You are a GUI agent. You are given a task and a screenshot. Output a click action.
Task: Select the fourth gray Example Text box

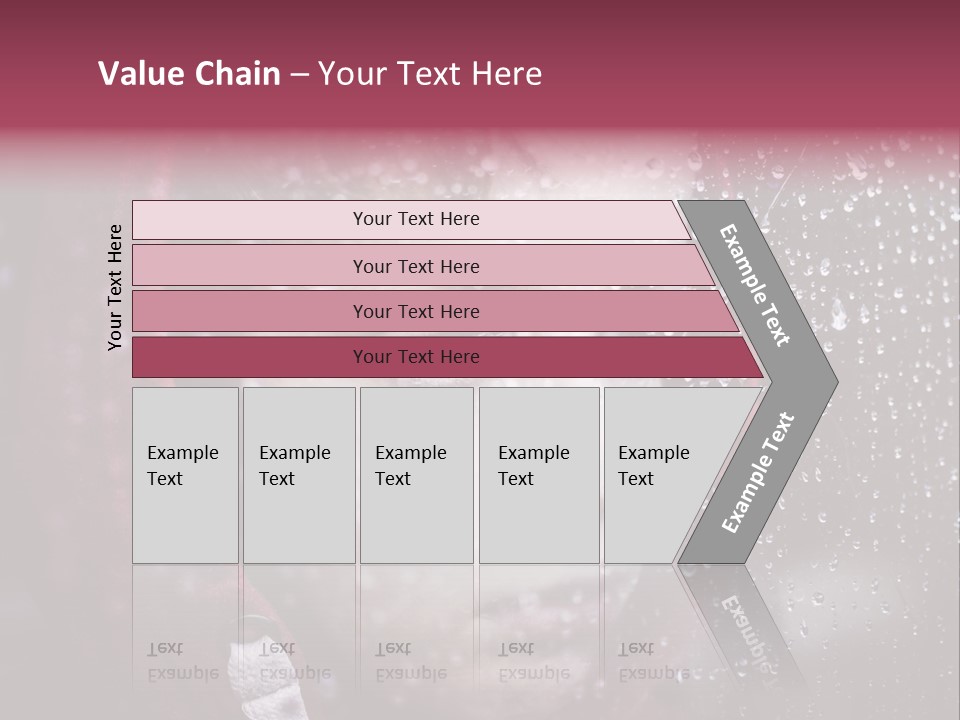538,475
